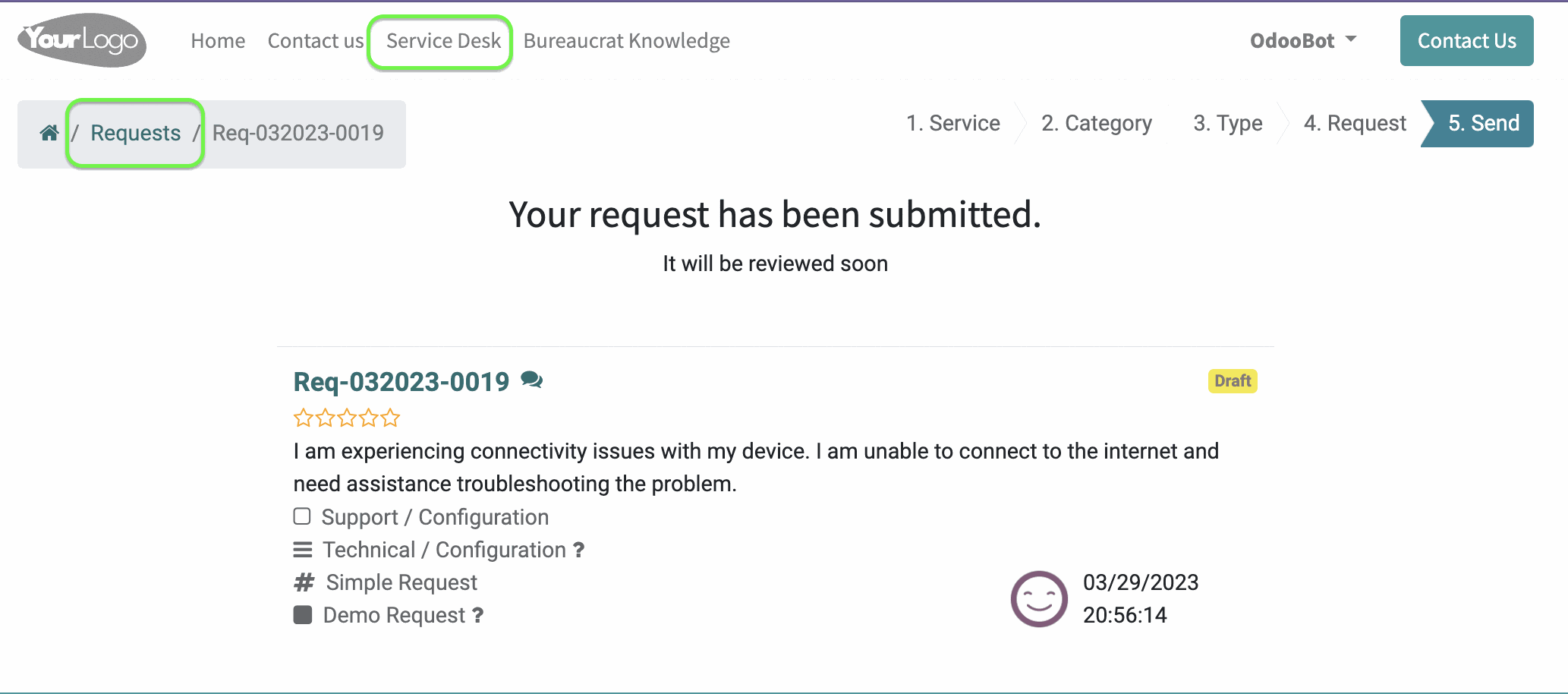Viewport: 1568px width, 694px height.
Task: Click the hash icon beside Simple Request
Action: 304,582
